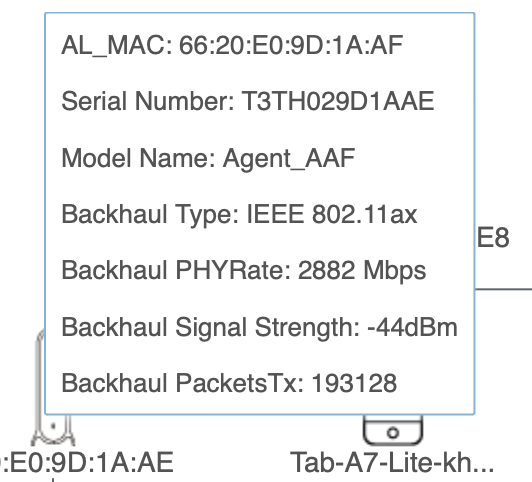This screenshot has height=482, width=532.
Task: Click the partially hidden E8 node label
Action: tap(493, 237)
